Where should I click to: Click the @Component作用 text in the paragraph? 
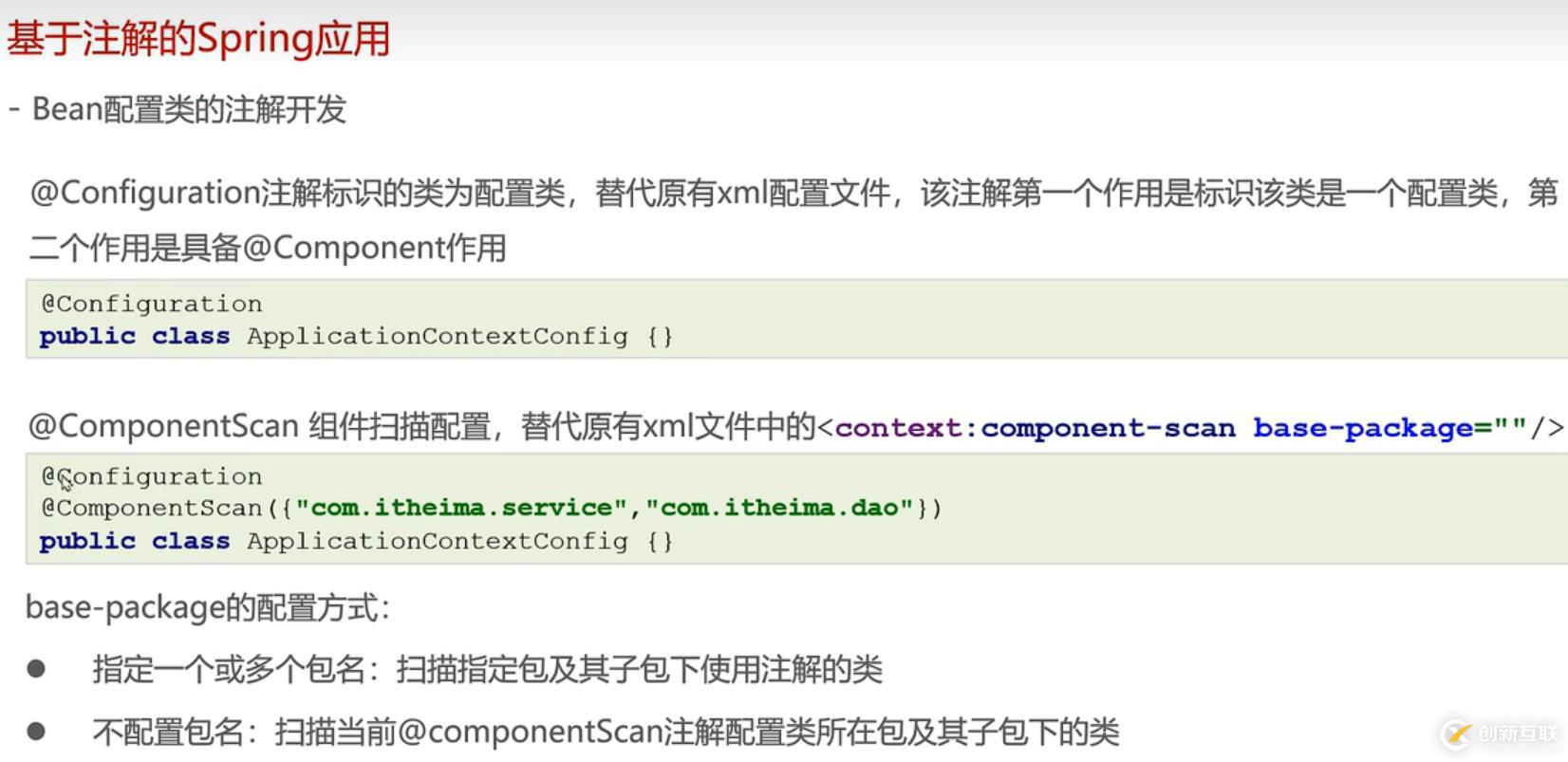point(374,248)
